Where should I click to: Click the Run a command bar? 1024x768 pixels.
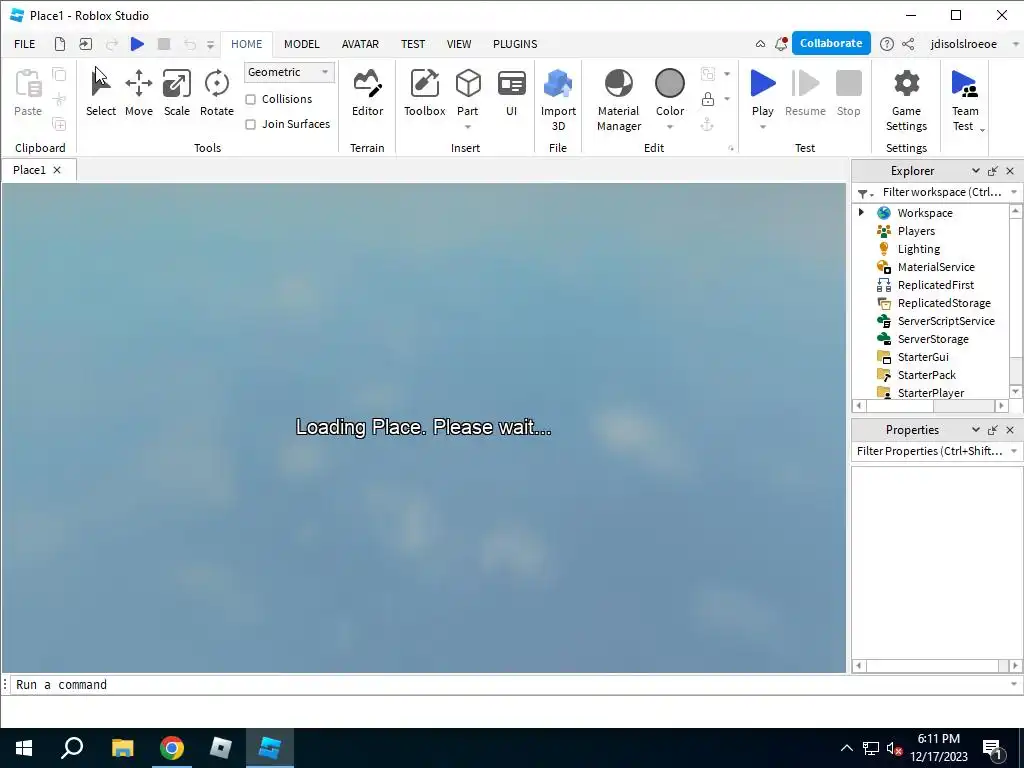509,684
